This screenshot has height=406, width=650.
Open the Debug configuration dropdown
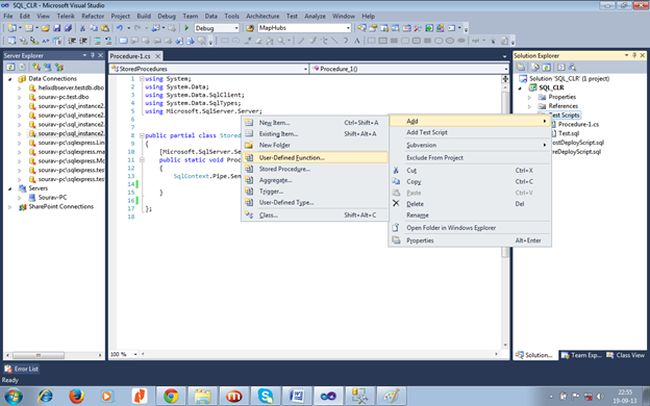tap(237, 28)
